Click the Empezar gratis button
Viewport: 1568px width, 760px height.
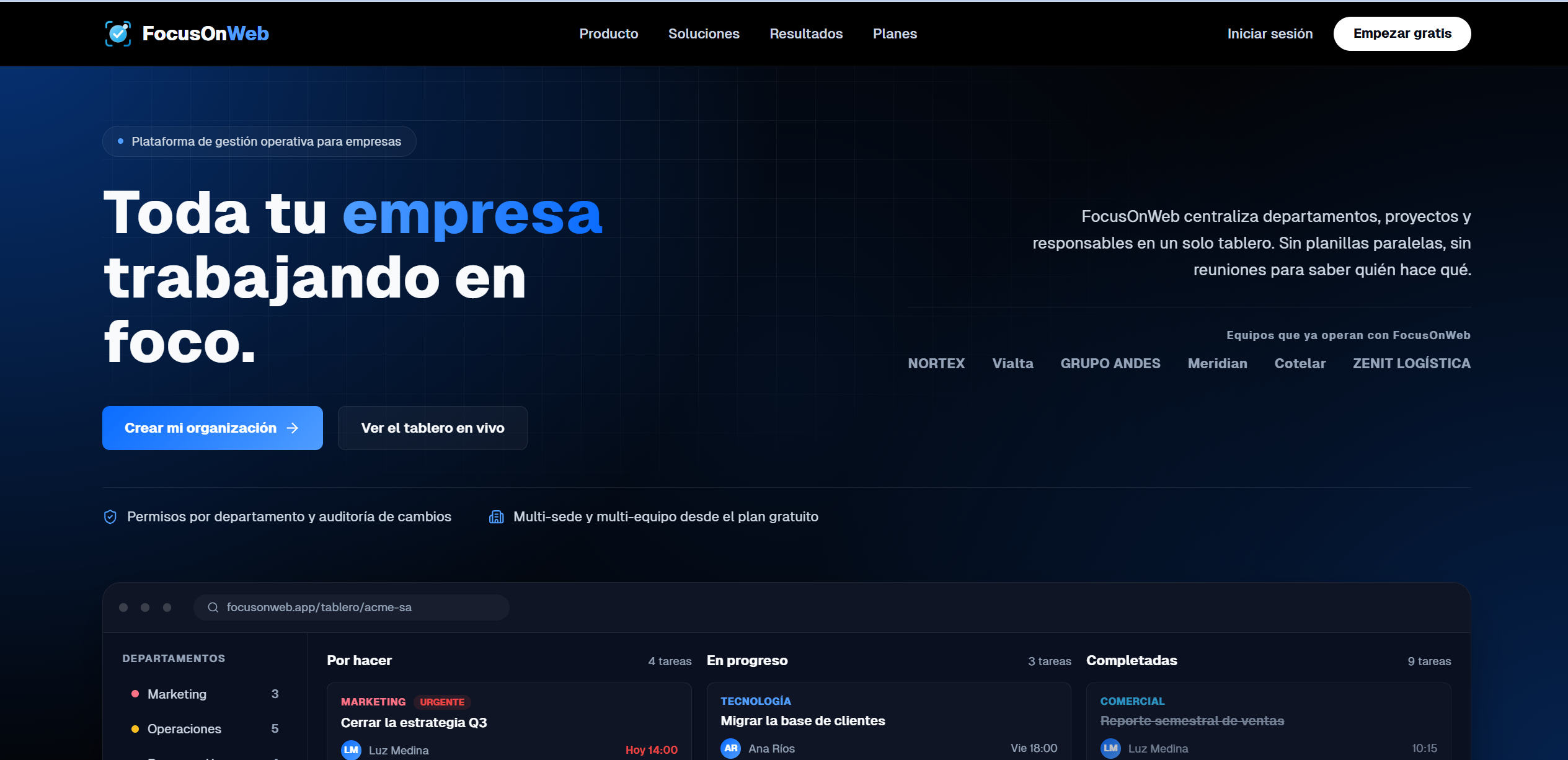pyautogui.click(x=1402, y=33)
